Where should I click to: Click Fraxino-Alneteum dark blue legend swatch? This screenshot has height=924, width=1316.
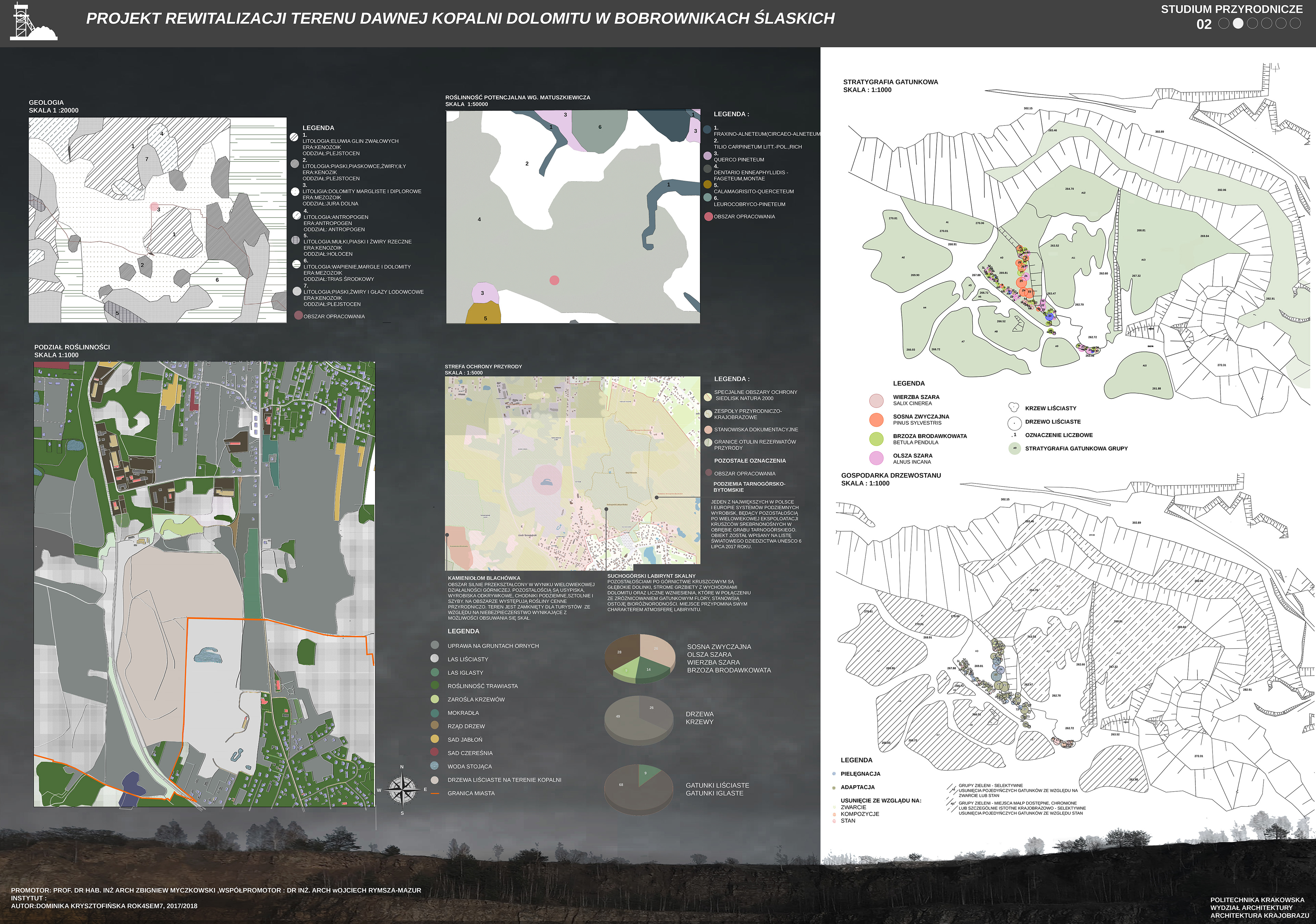click(x=707, y=130)
